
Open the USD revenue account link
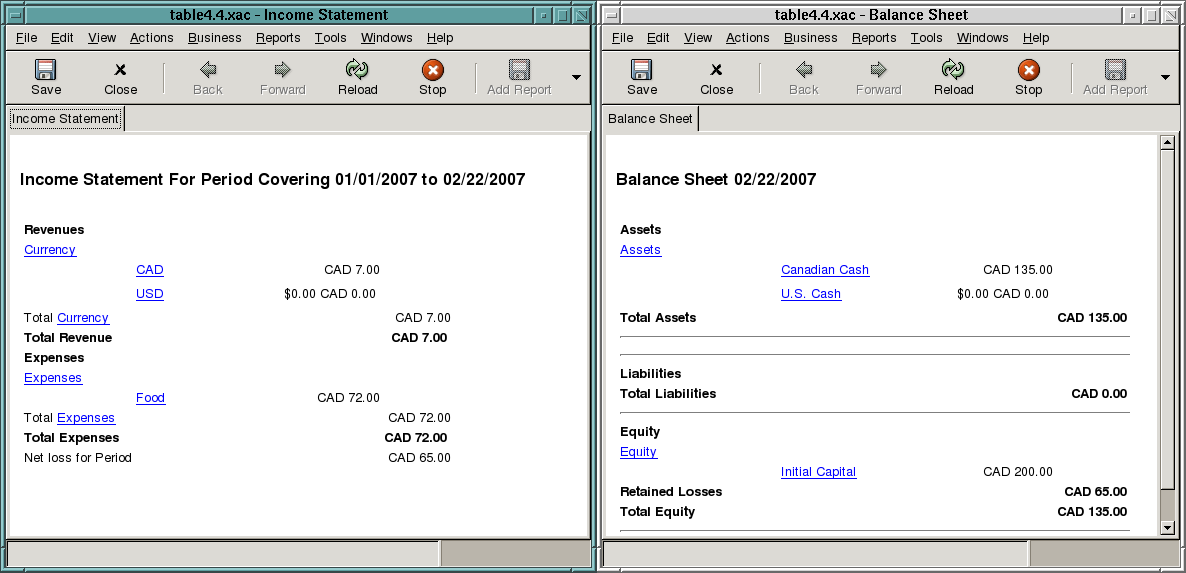coord(149,294)
